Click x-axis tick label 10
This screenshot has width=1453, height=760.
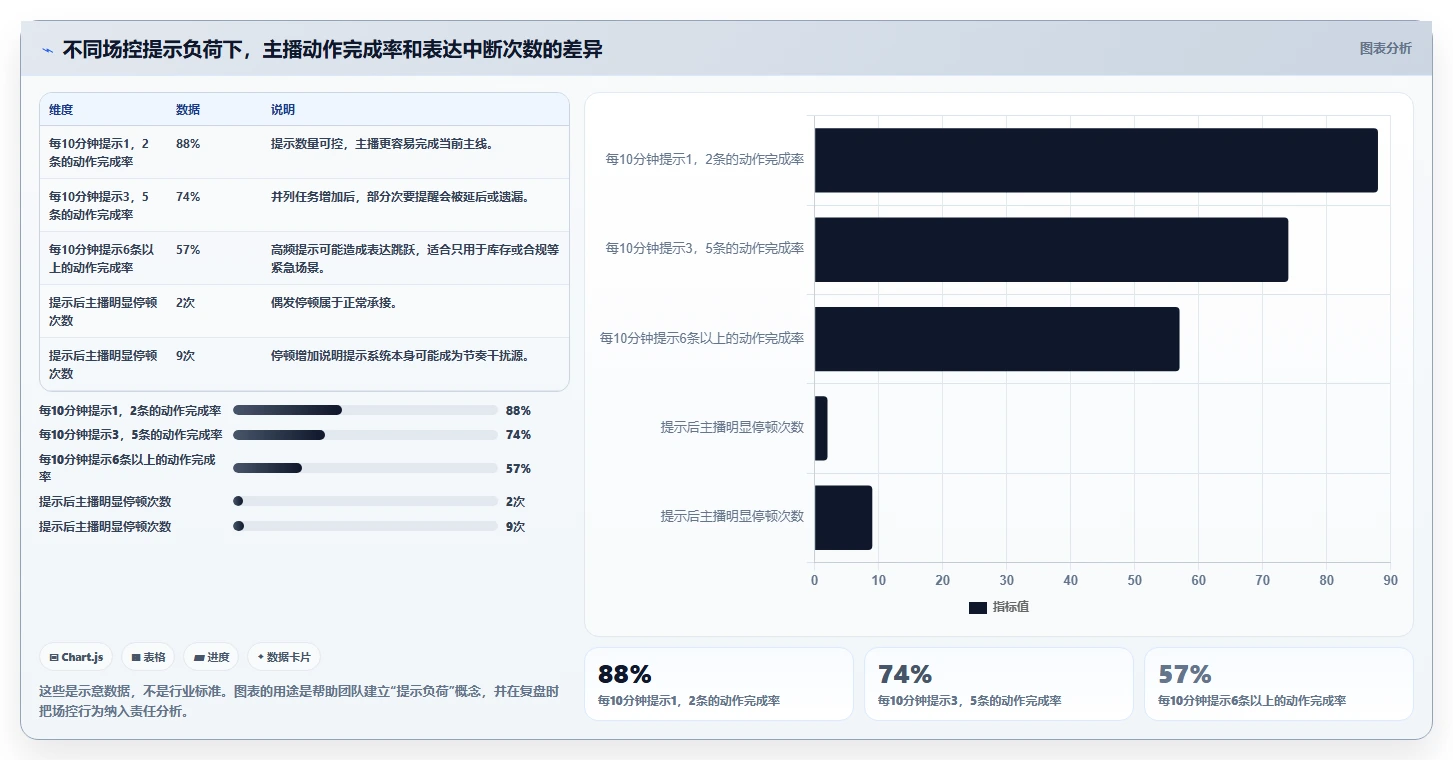tap(878, 580)
